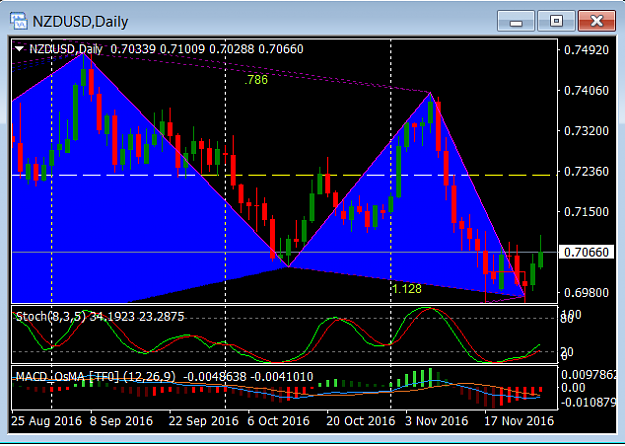Click the 8 Sep 2016 date label
The image size is (625, 446).
pyautogui.click(x=121, y=421)
